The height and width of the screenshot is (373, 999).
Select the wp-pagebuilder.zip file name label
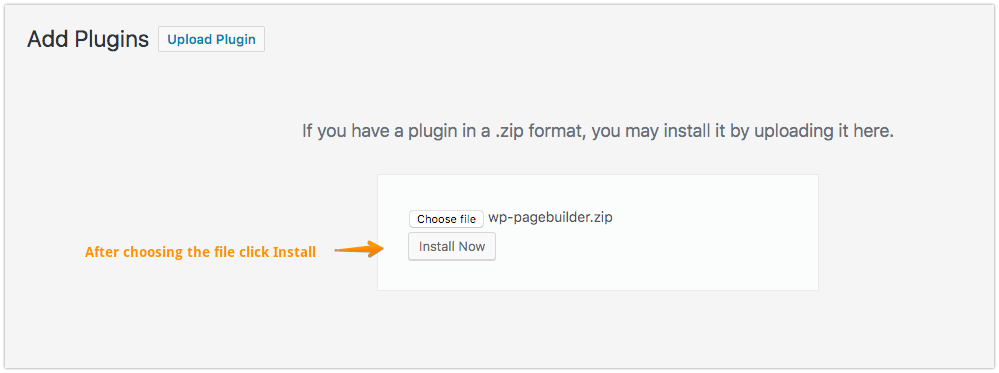tap(550, 217)
